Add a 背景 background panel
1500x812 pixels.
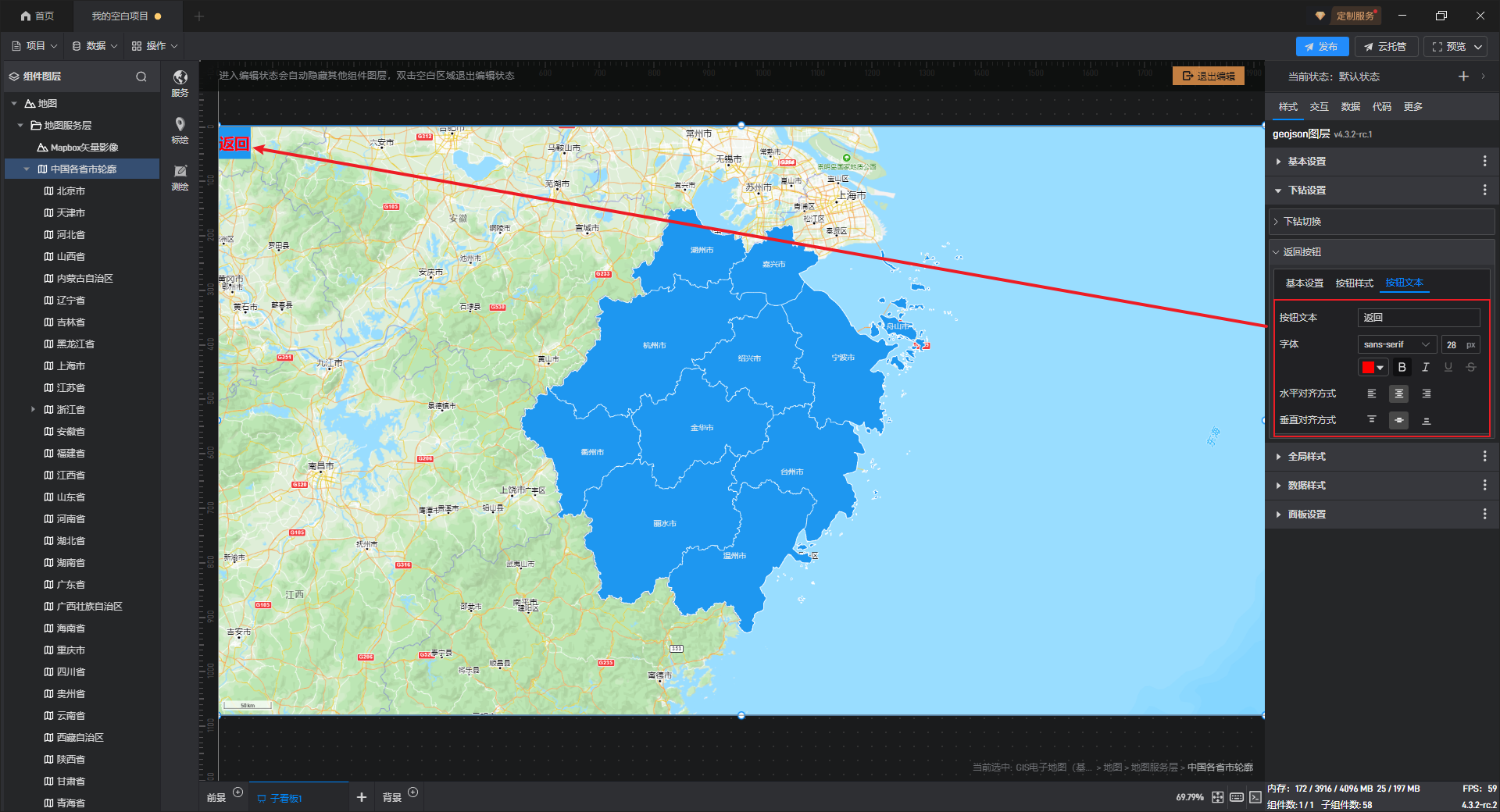[413, 792]
